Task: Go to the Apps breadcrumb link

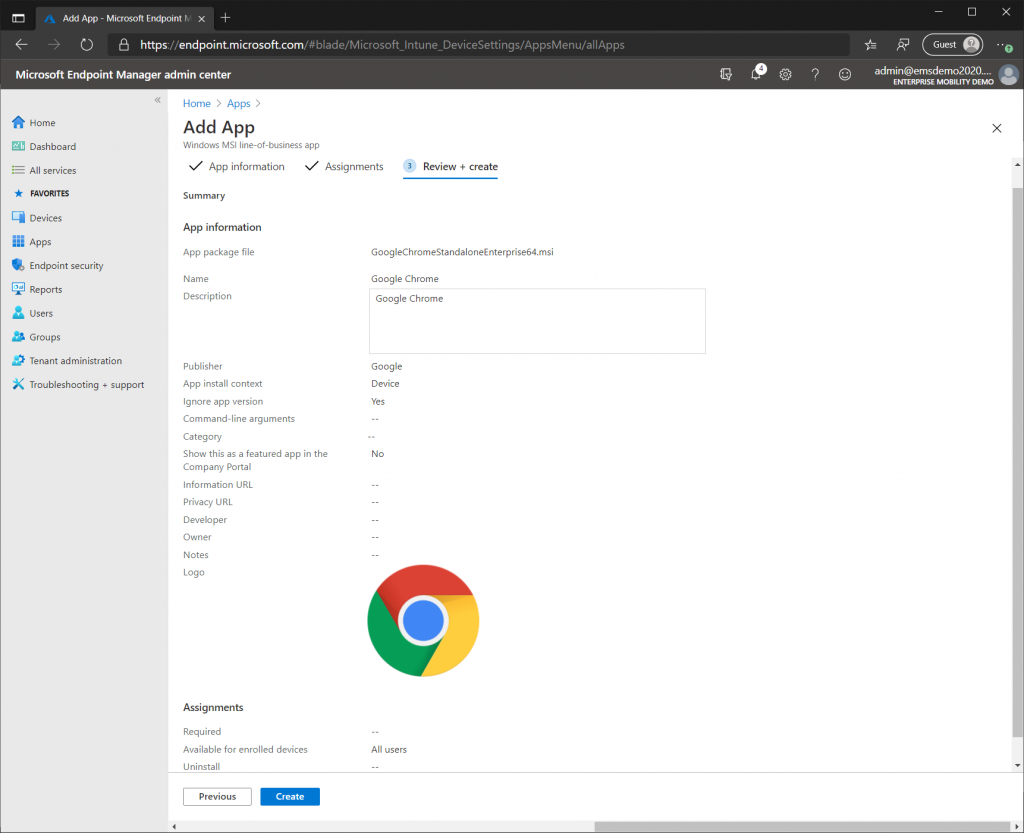Action: pos(238,103)
